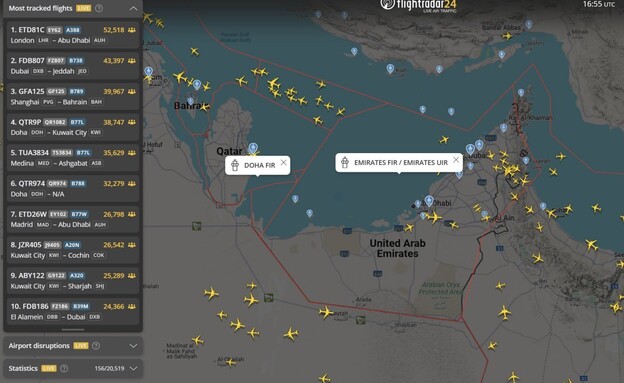The height and width of the screenshot is (383, 624).
Task: Expand the Statistics section
Action: (x=133, y=369)
